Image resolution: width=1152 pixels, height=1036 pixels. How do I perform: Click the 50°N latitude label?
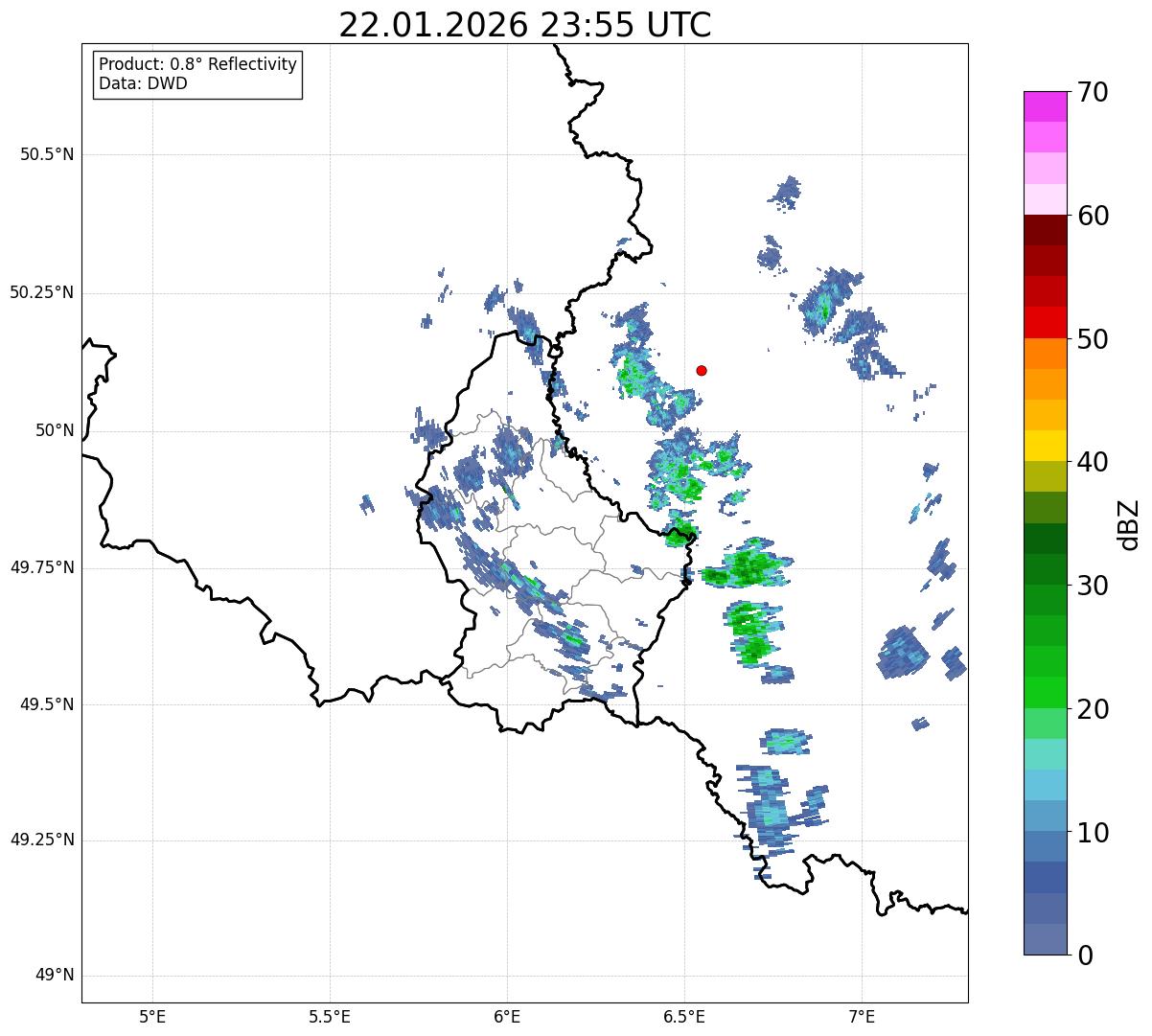coord(55,431)
